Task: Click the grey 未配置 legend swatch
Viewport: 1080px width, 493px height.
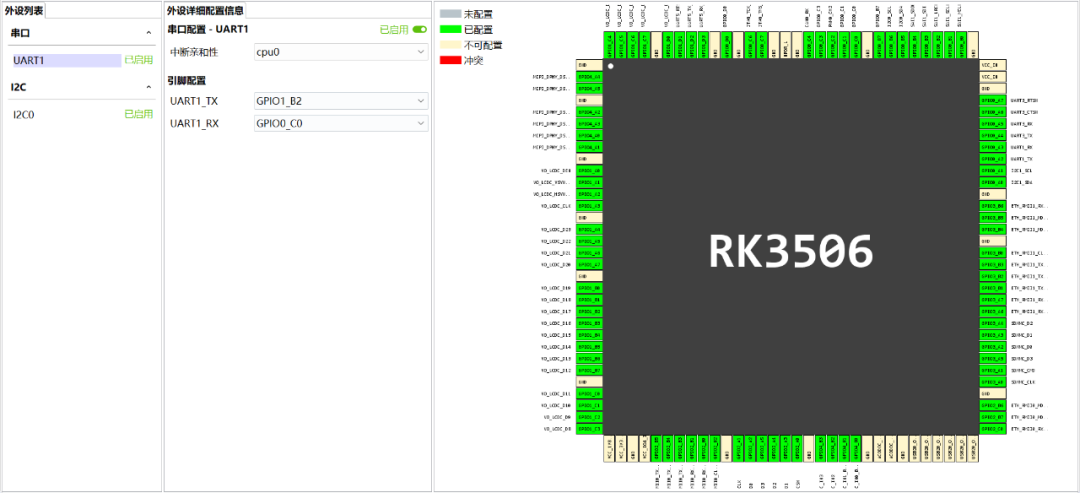Action: 450,13
